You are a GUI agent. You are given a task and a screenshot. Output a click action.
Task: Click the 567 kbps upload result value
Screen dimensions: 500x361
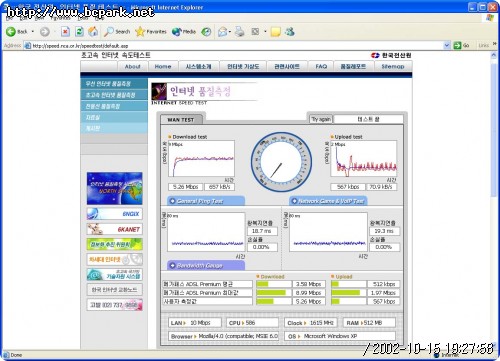click(348, 187)
